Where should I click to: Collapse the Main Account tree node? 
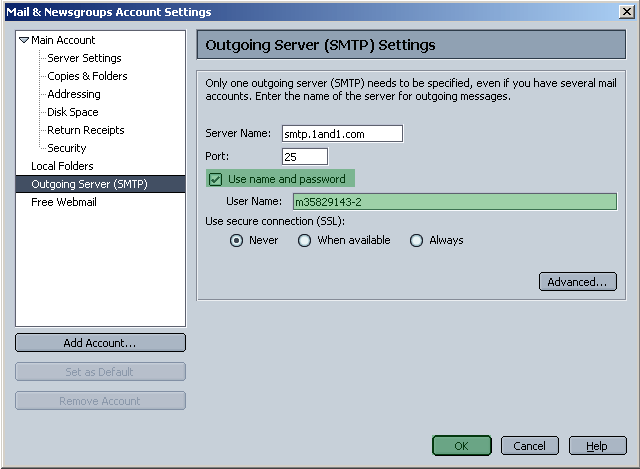(x=24, y=40)
